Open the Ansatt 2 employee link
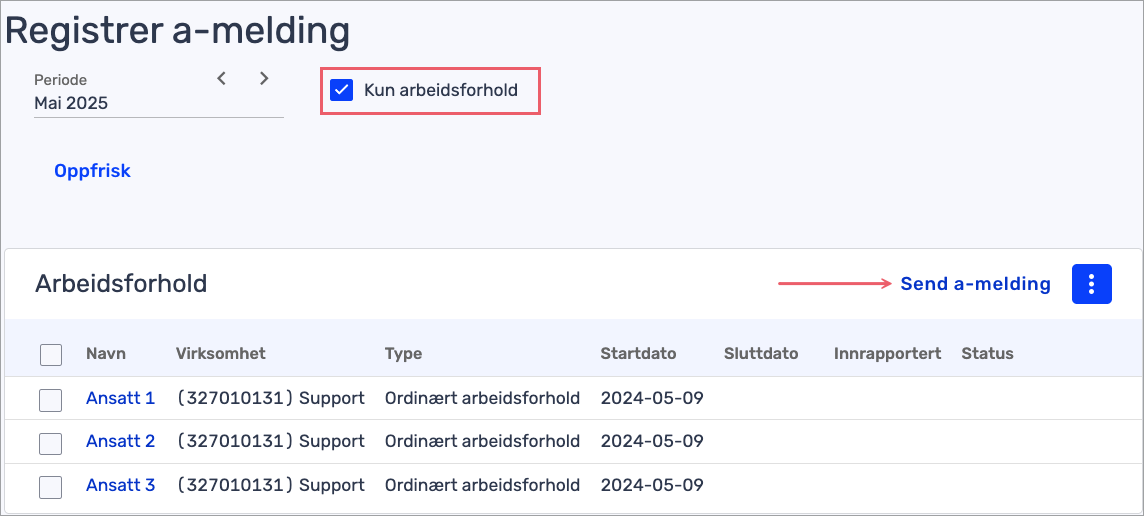 (120, 441)
